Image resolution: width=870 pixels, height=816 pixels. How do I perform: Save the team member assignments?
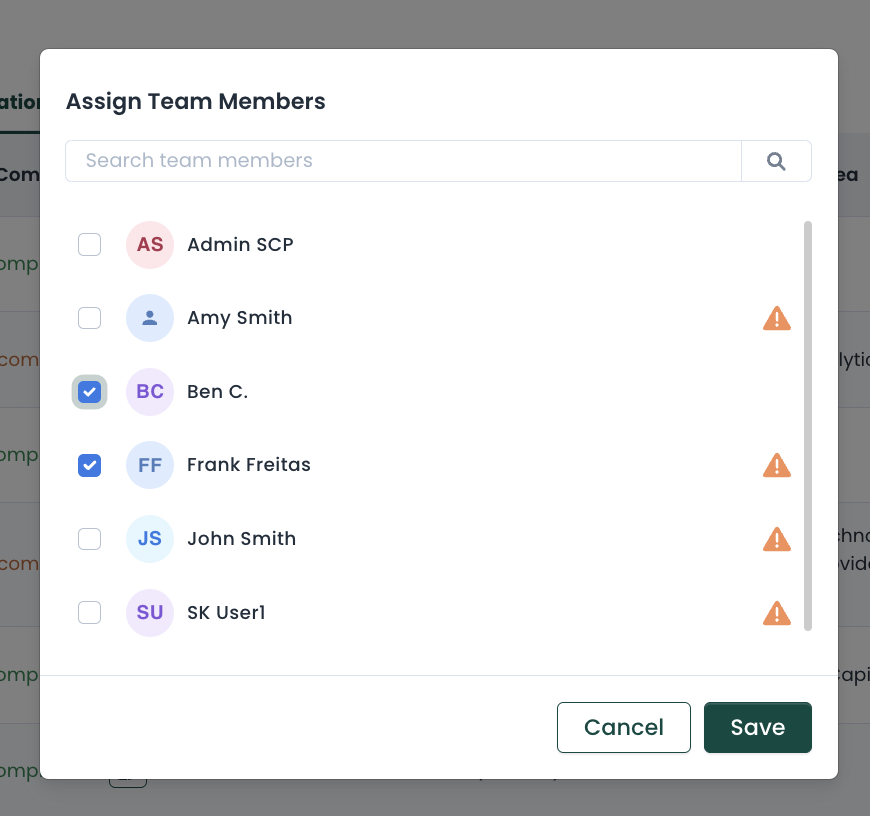click(757, 727)
